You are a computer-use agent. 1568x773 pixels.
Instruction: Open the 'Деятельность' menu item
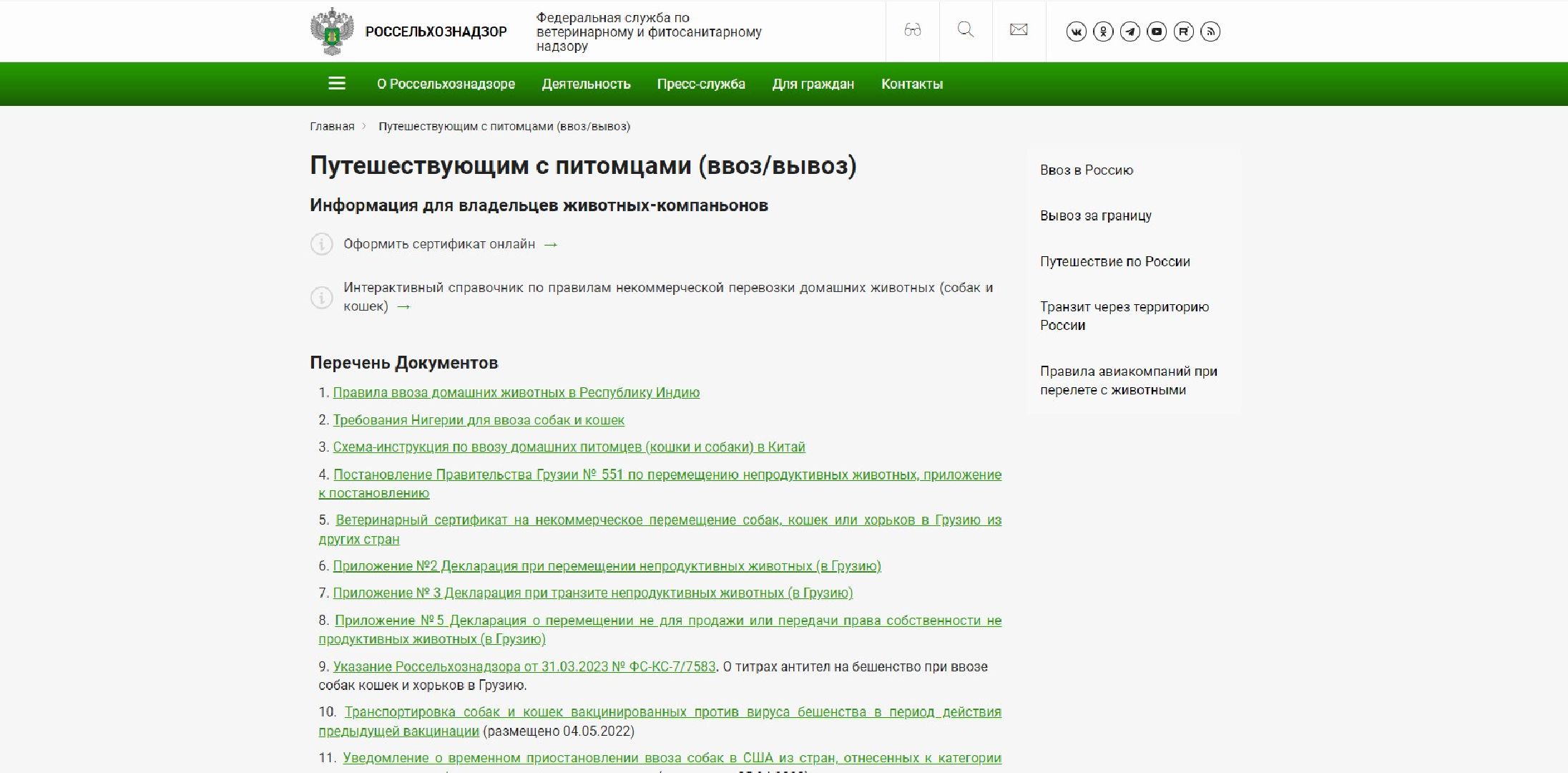coord(586,84)
